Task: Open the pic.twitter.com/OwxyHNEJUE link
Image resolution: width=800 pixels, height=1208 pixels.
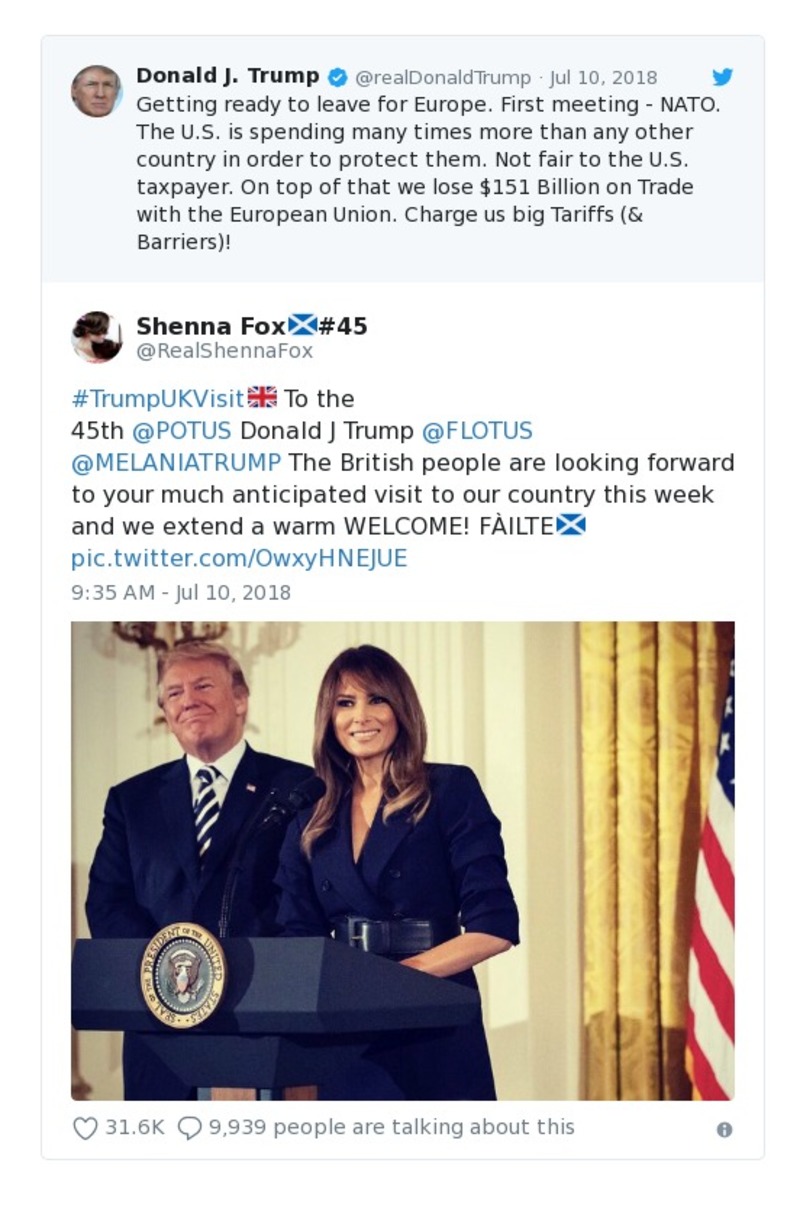Action: pos(237,558)
